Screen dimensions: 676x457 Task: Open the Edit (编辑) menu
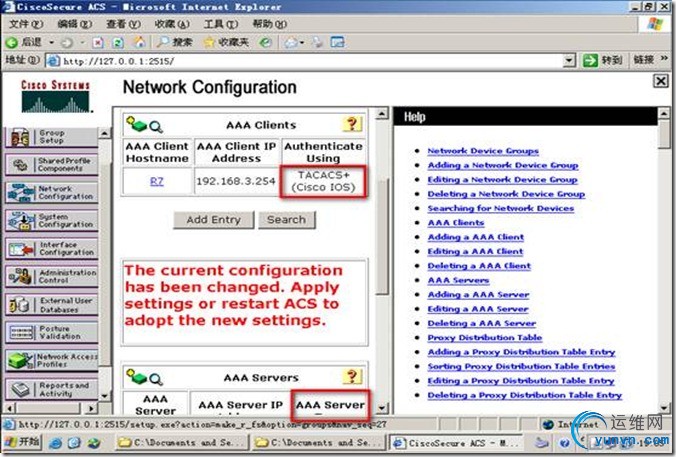(x=75, y=24)
